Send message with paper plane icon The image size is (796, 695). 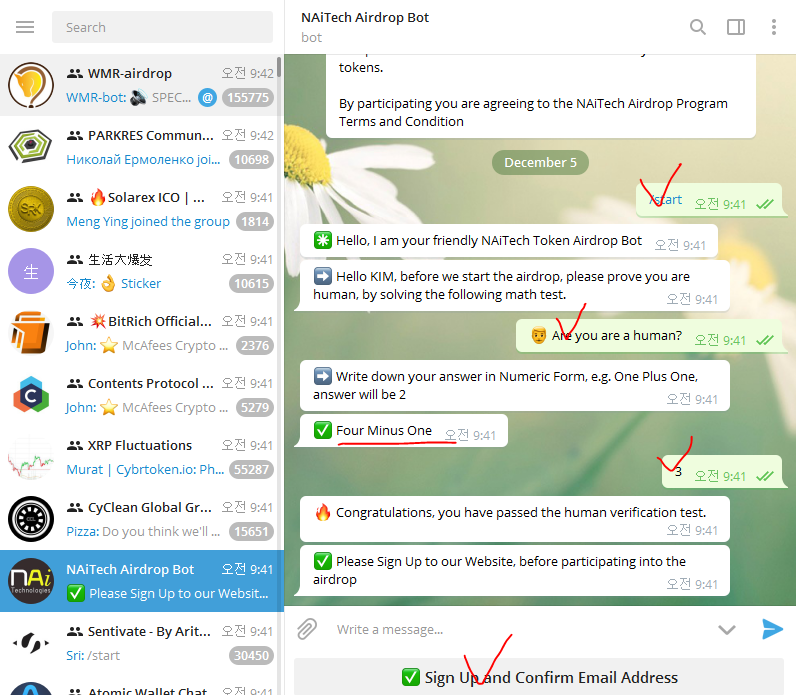(772, 629)
